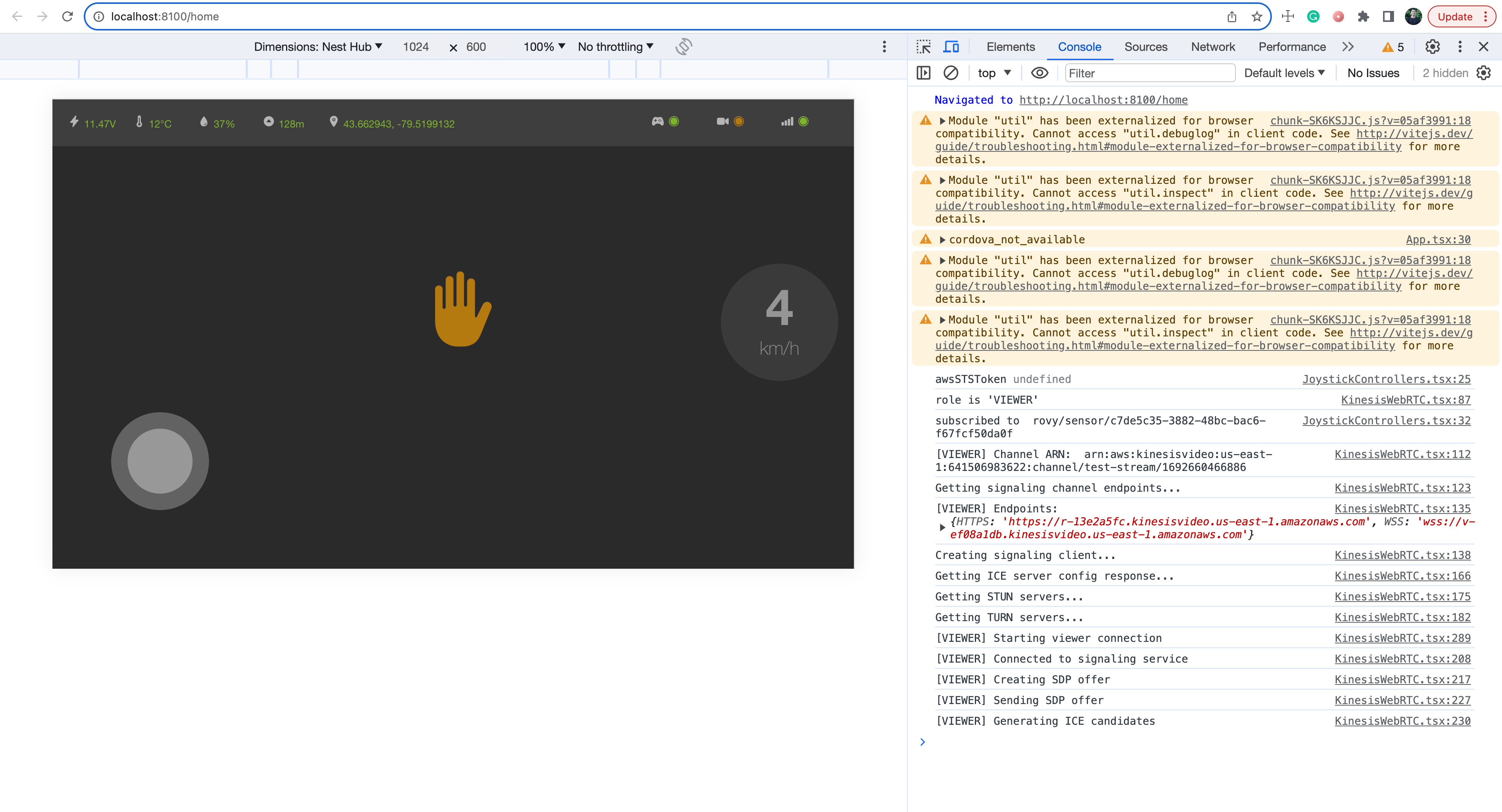Click the gamepad controller status icon

658,121
